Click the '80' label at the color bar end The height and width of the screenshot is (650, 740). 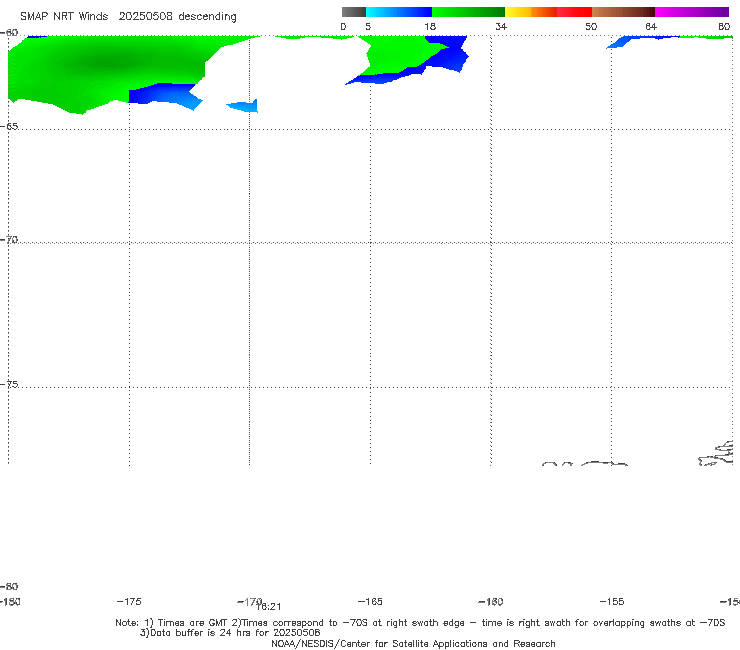coord(724,26)
